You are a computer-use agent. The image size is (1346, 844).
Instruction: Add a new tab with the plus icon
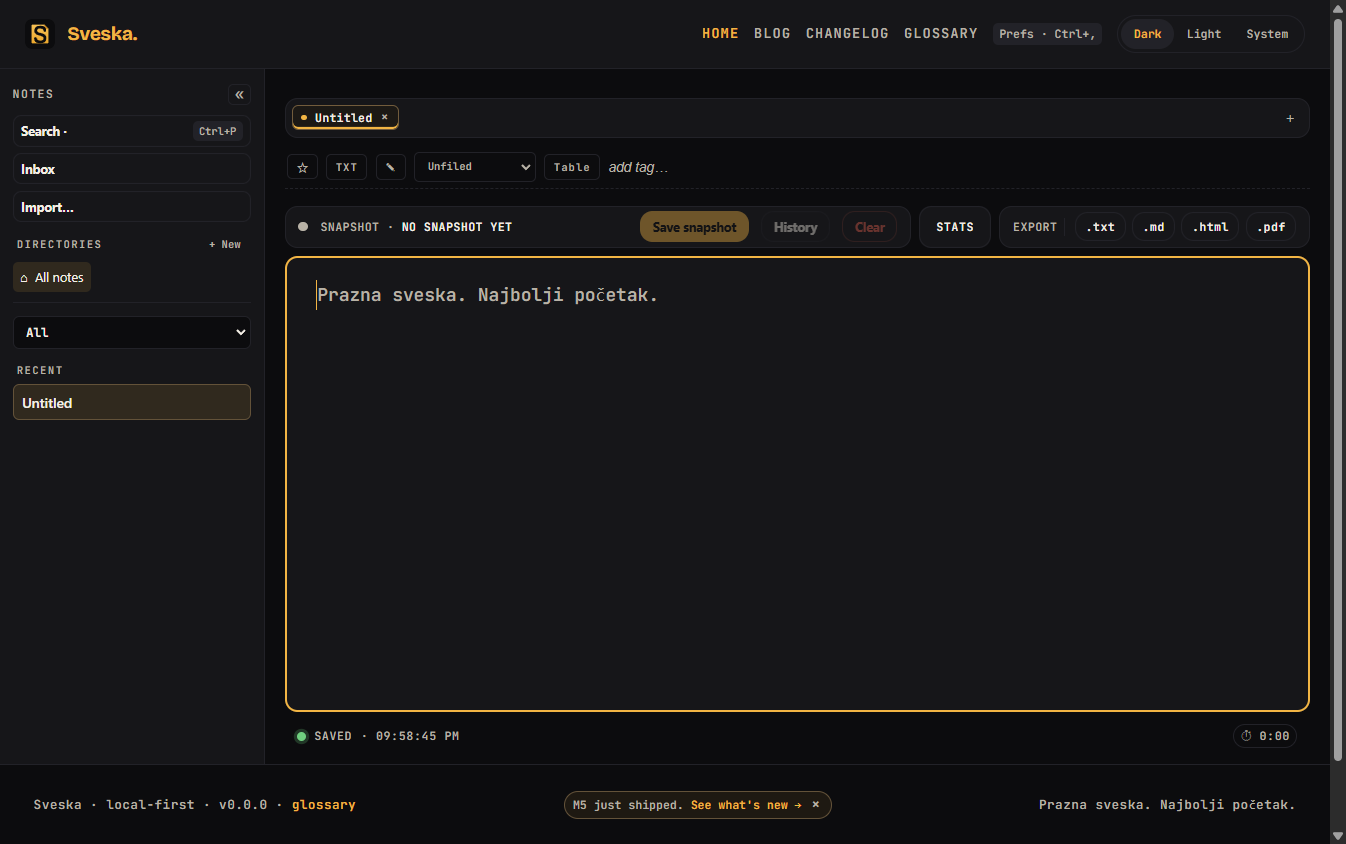1290,118
